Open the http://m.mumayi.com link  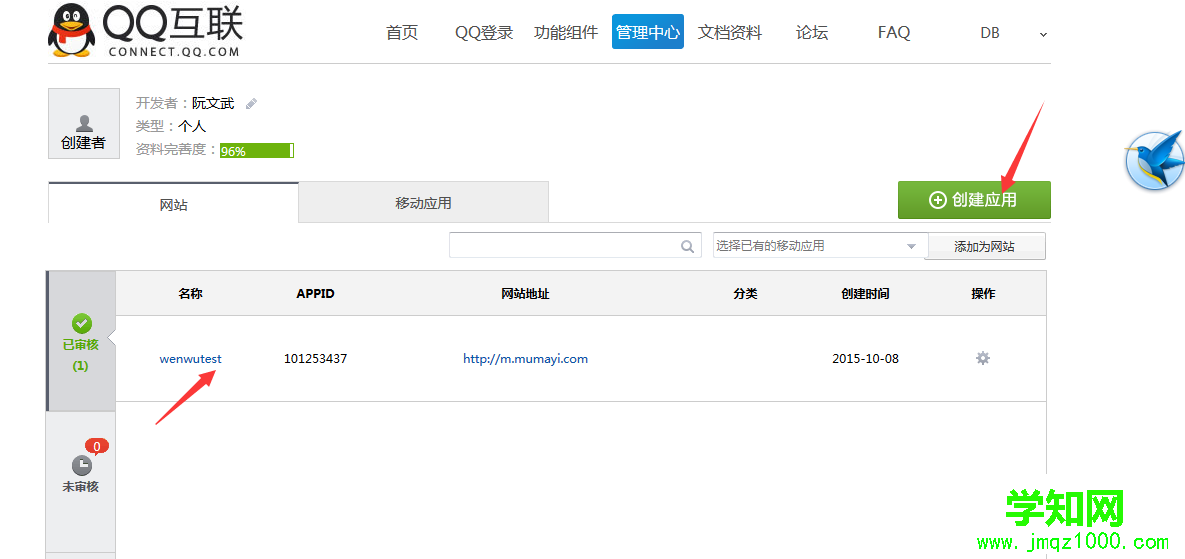[525, 359]
